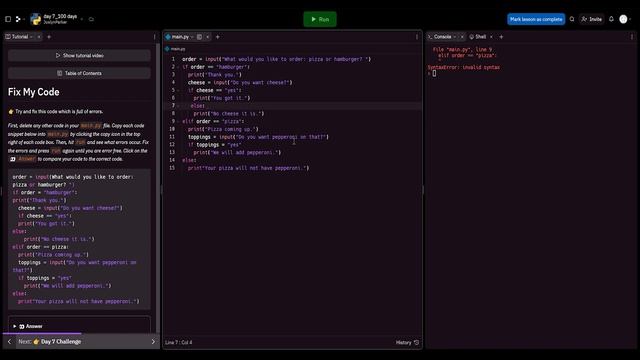640x360 pixels.
Task: Click line 1 order input statement
Action: point(276,59)
